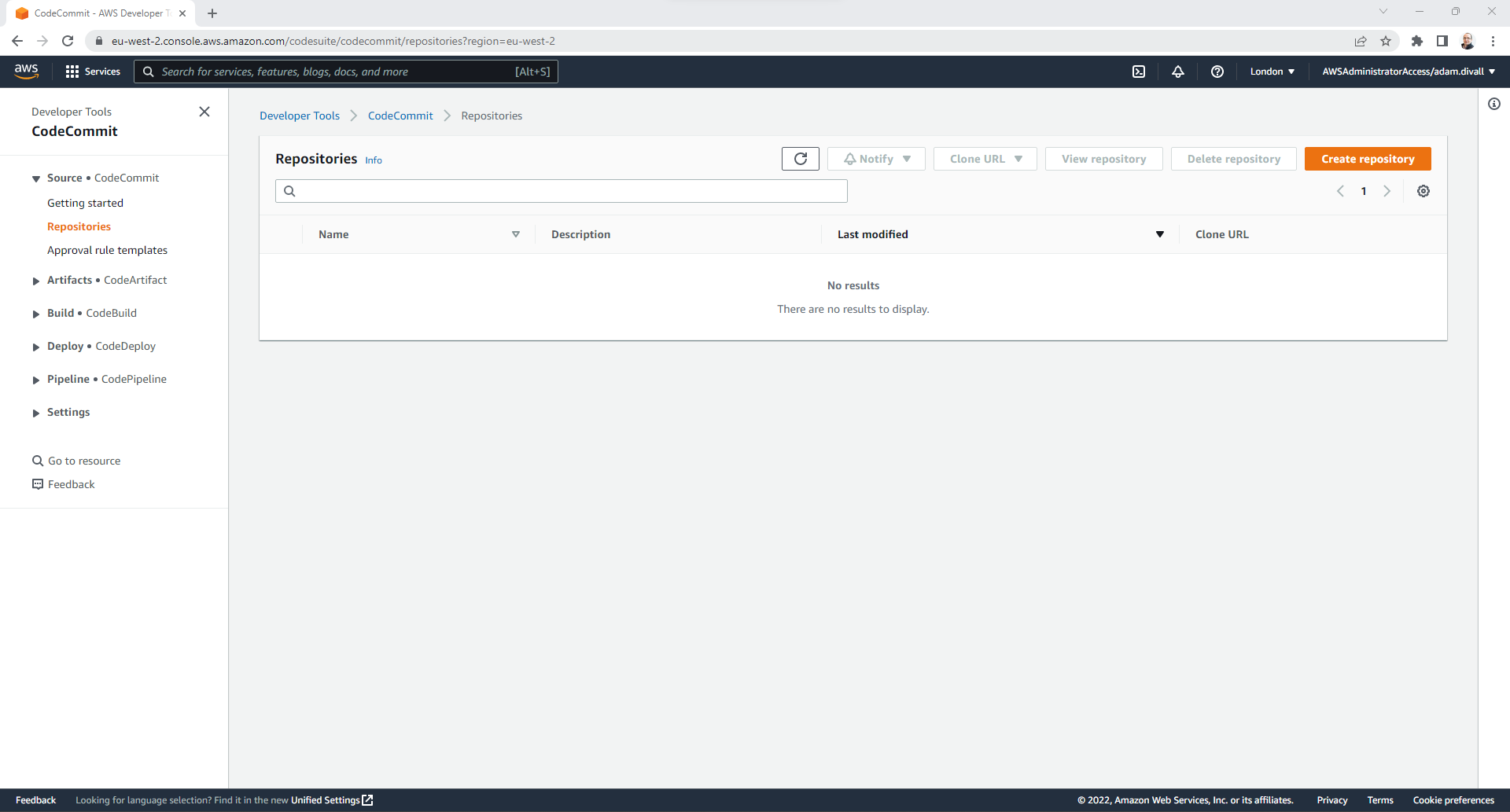Image resolution: width=1510 pixels, height=812 pixels.
Task: Go to next page of repositories
Action: (1387, 191)
